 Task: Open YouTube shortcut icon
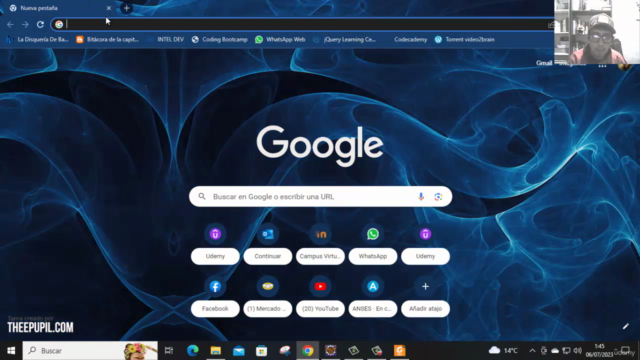320,287
